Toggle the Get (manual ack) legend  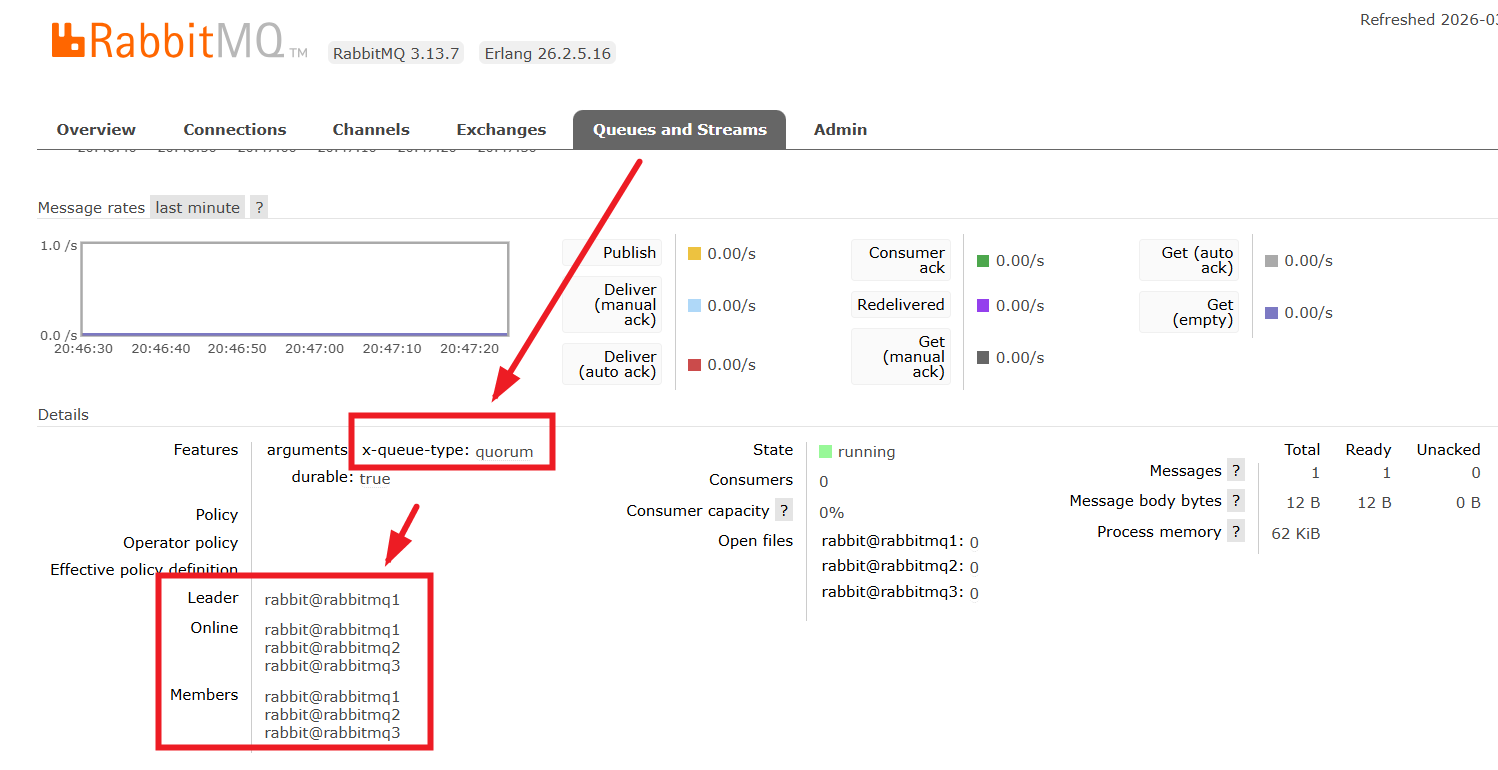[901, 357]
